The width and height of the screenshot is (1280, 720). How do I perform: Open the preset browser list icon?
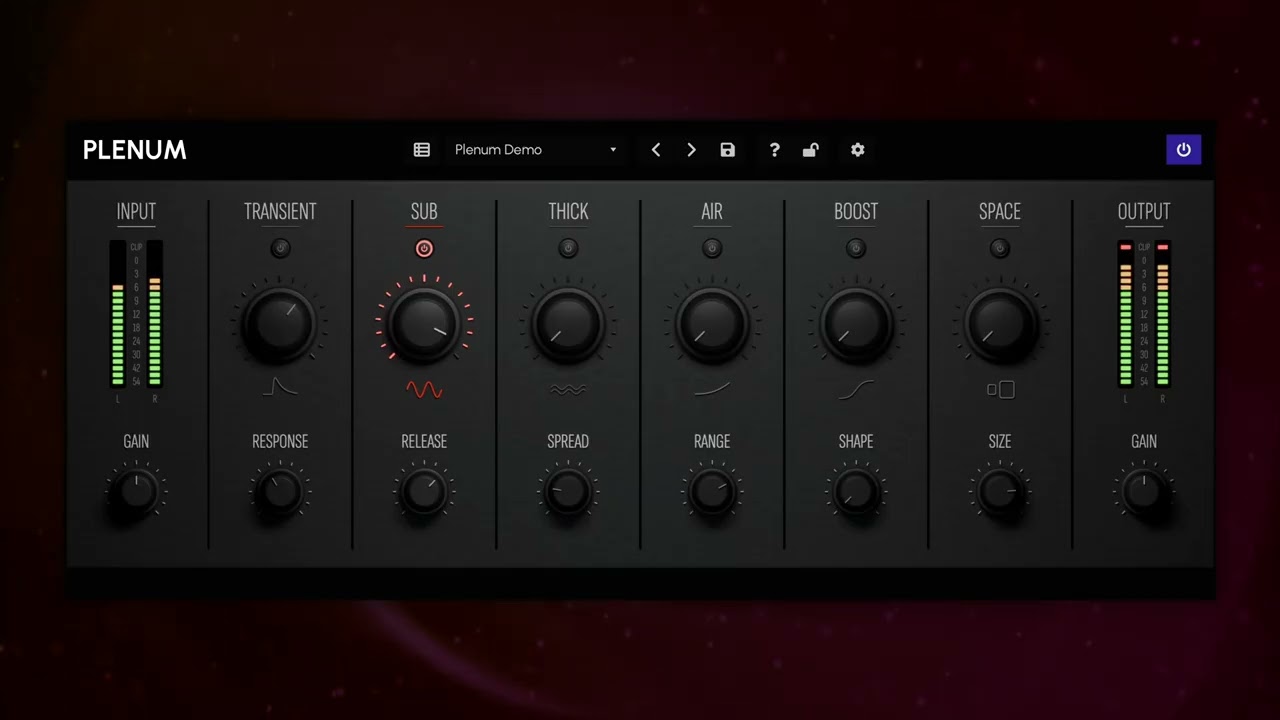422,150
